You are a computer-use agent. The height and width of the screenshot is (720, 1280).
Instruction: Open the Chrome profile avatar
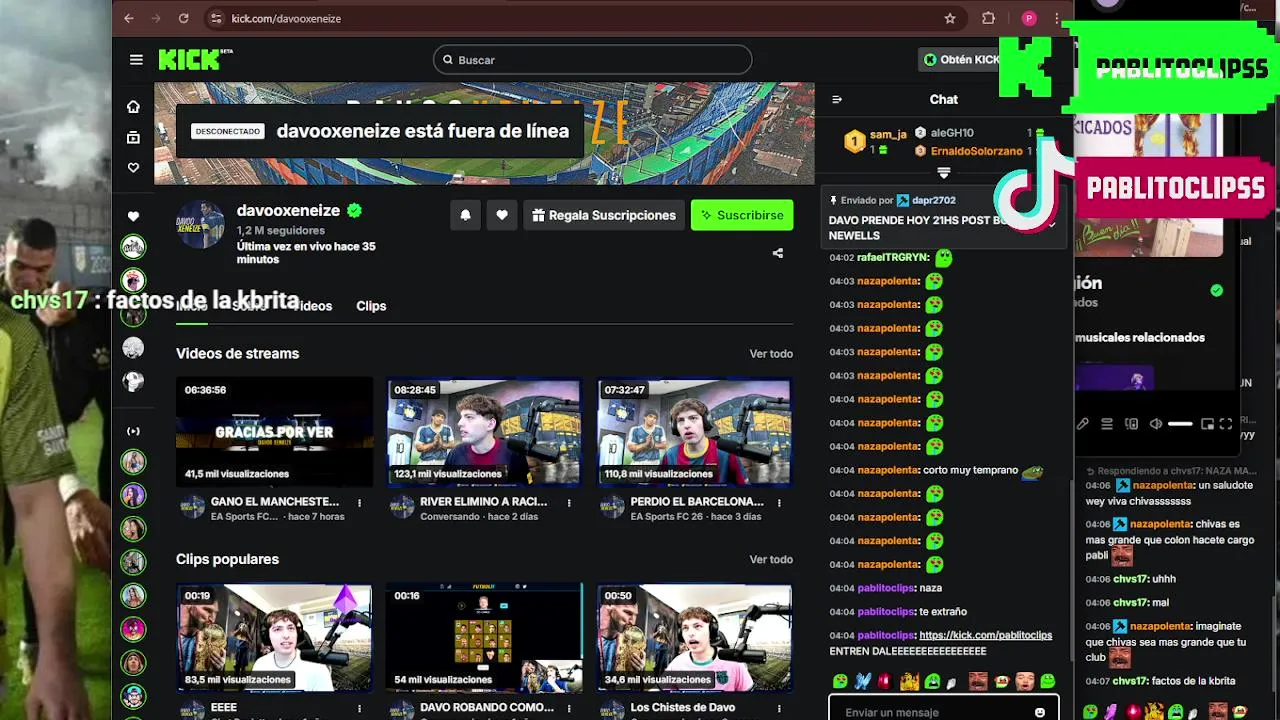[x=1029, y=18]
